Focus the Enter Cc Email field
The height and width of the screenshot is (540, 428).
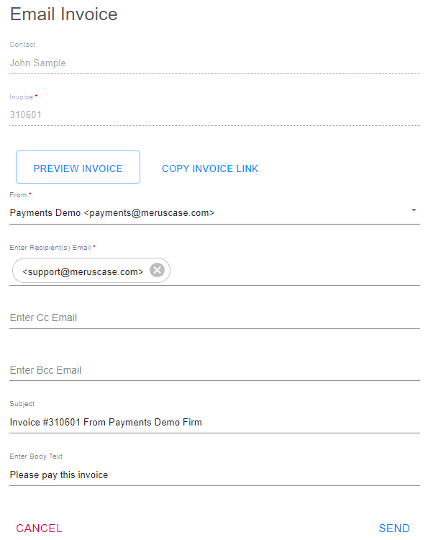(214, 318)
